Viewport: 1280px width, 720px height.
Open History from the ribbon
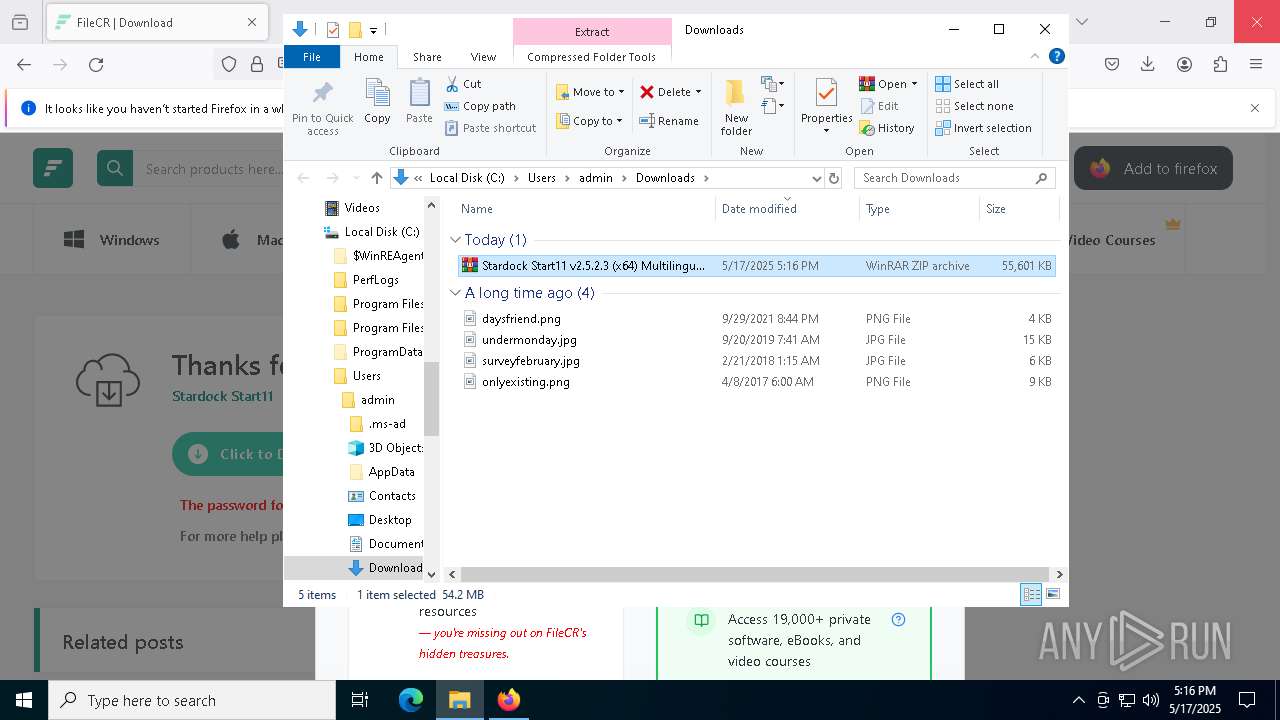point(887,128)
